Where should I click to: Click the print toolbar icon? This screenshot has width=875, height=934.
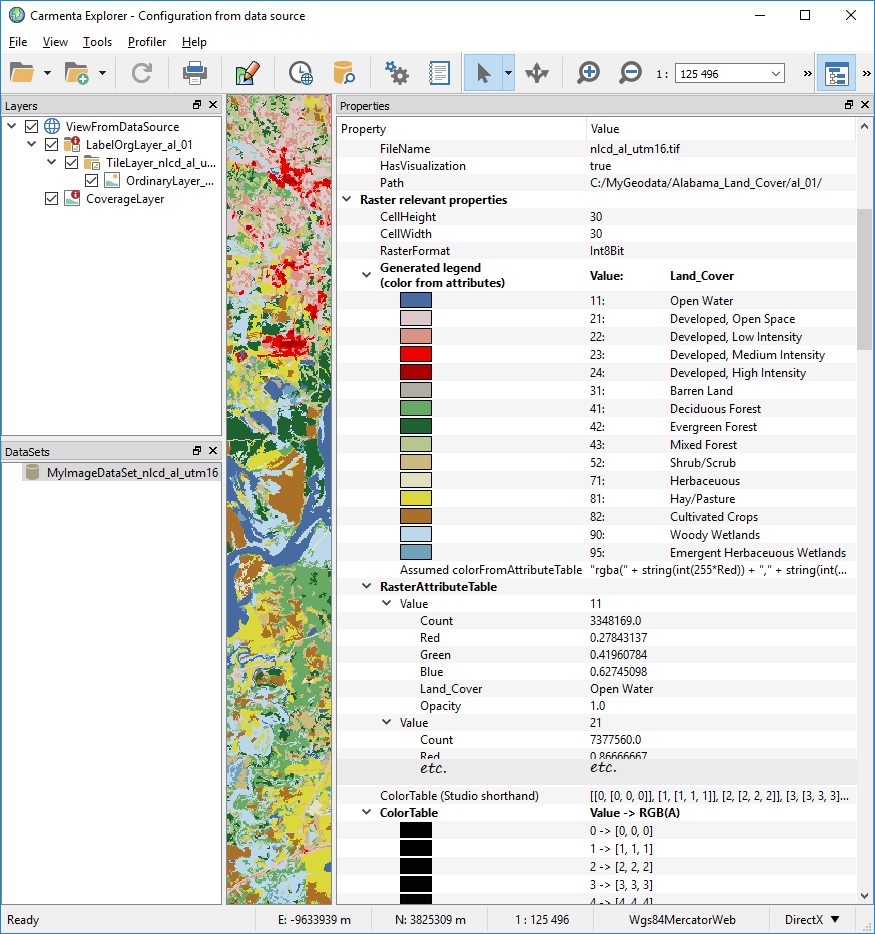click(x=194, y=73)
